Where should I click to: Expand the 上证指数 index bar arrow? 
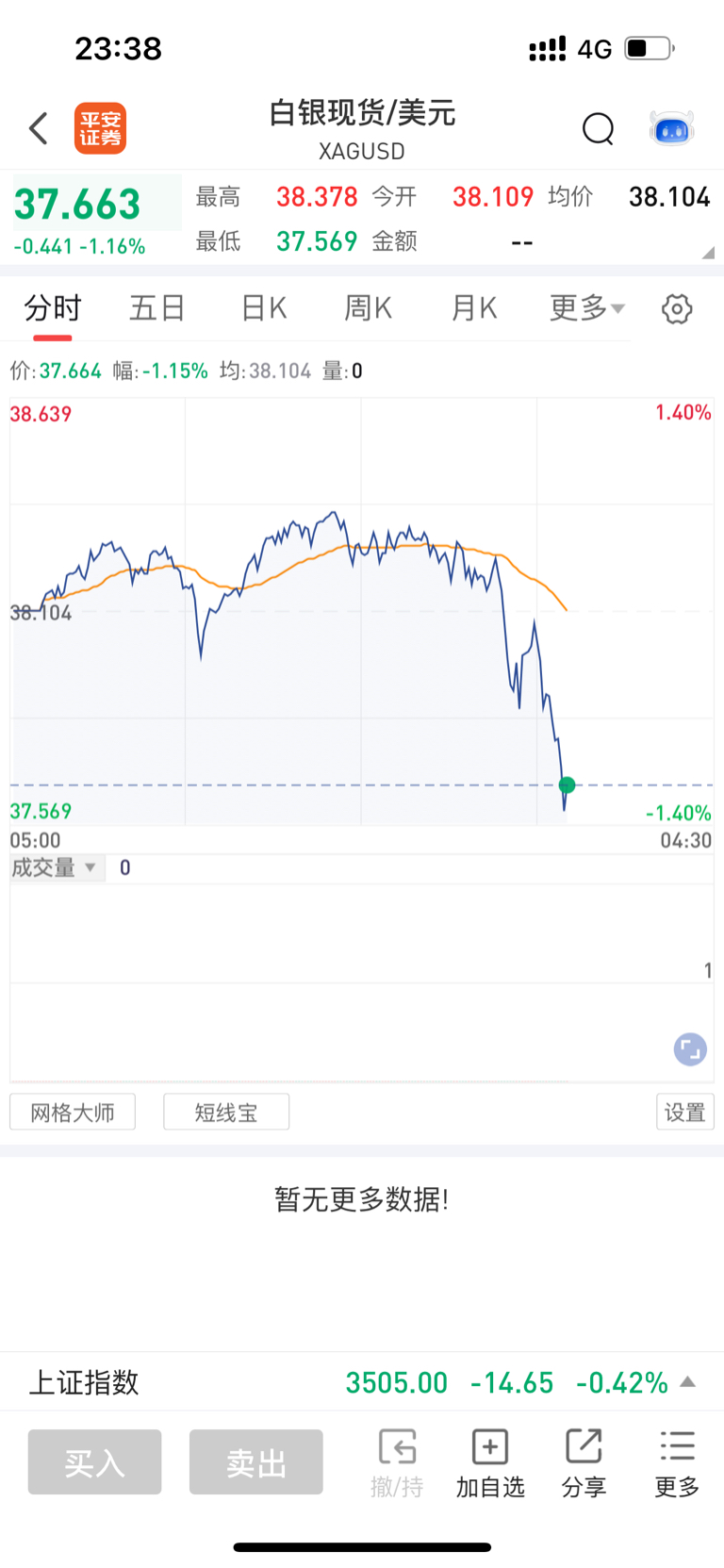pyautogui.click(x=688, y=1382)
